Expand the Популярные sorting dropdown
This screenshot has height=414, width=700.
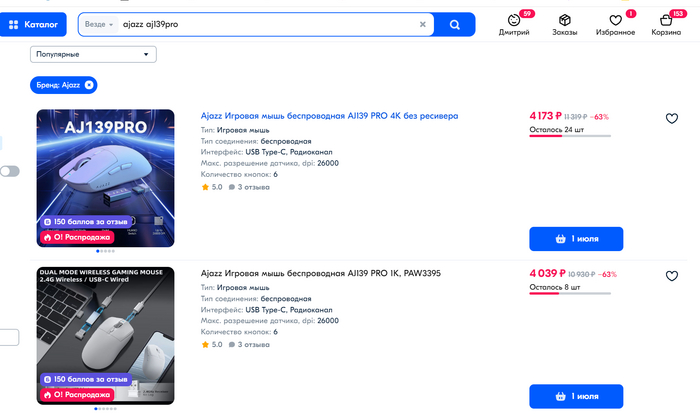click(x=93, y=54)
